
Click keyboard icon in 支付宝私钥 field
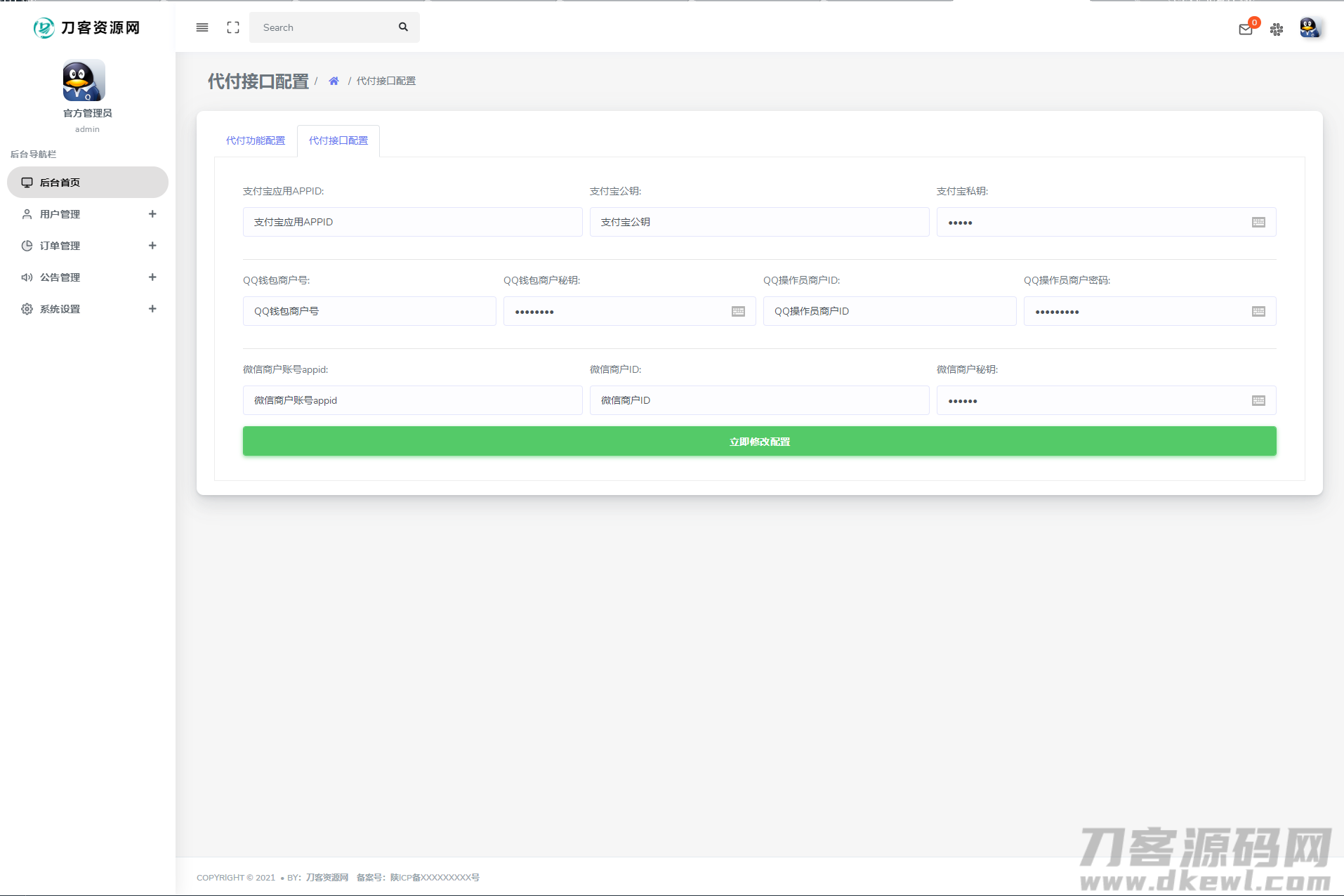pyautogui.click(x=1258, y=223)
